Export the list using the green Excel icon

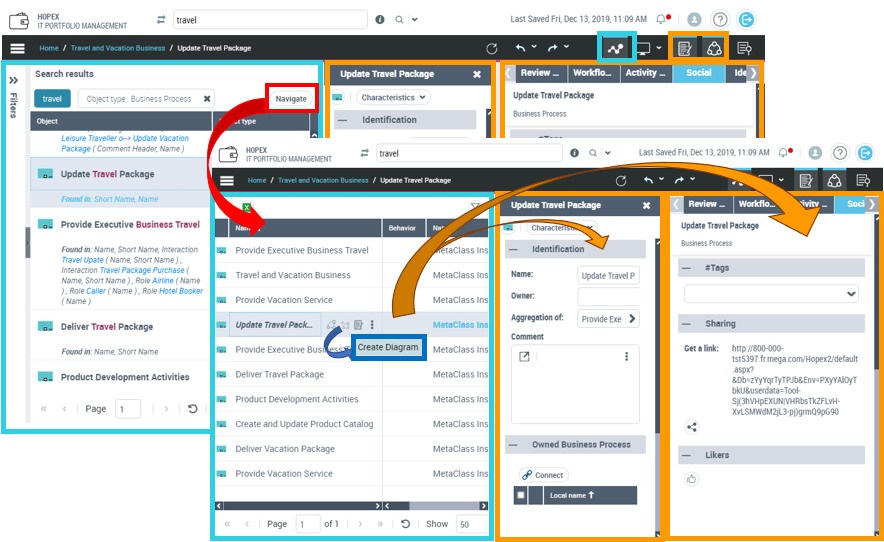243,208
